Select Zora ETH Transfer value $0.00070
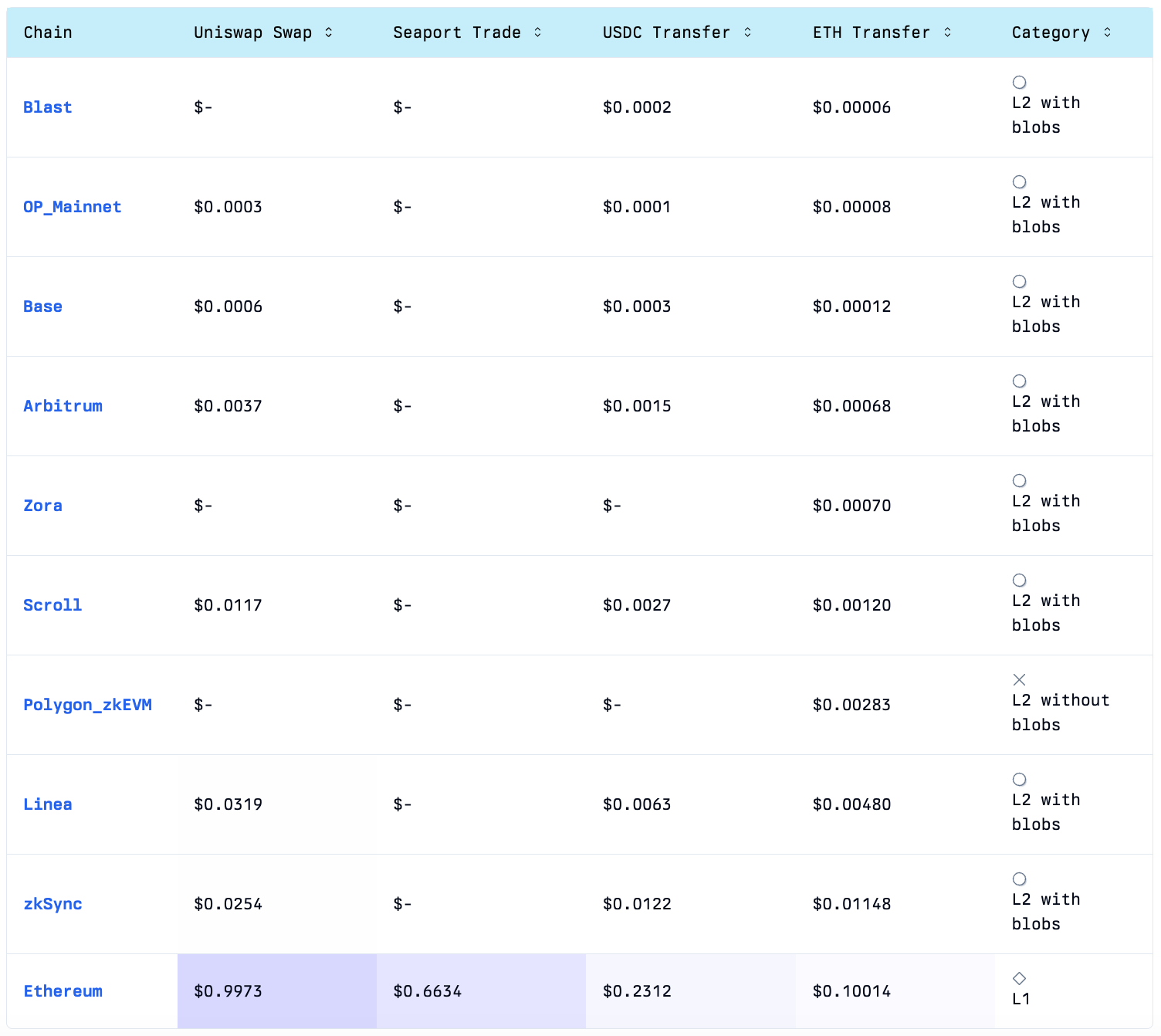This screenshot has width=1161, height=1036. point(851,506)
